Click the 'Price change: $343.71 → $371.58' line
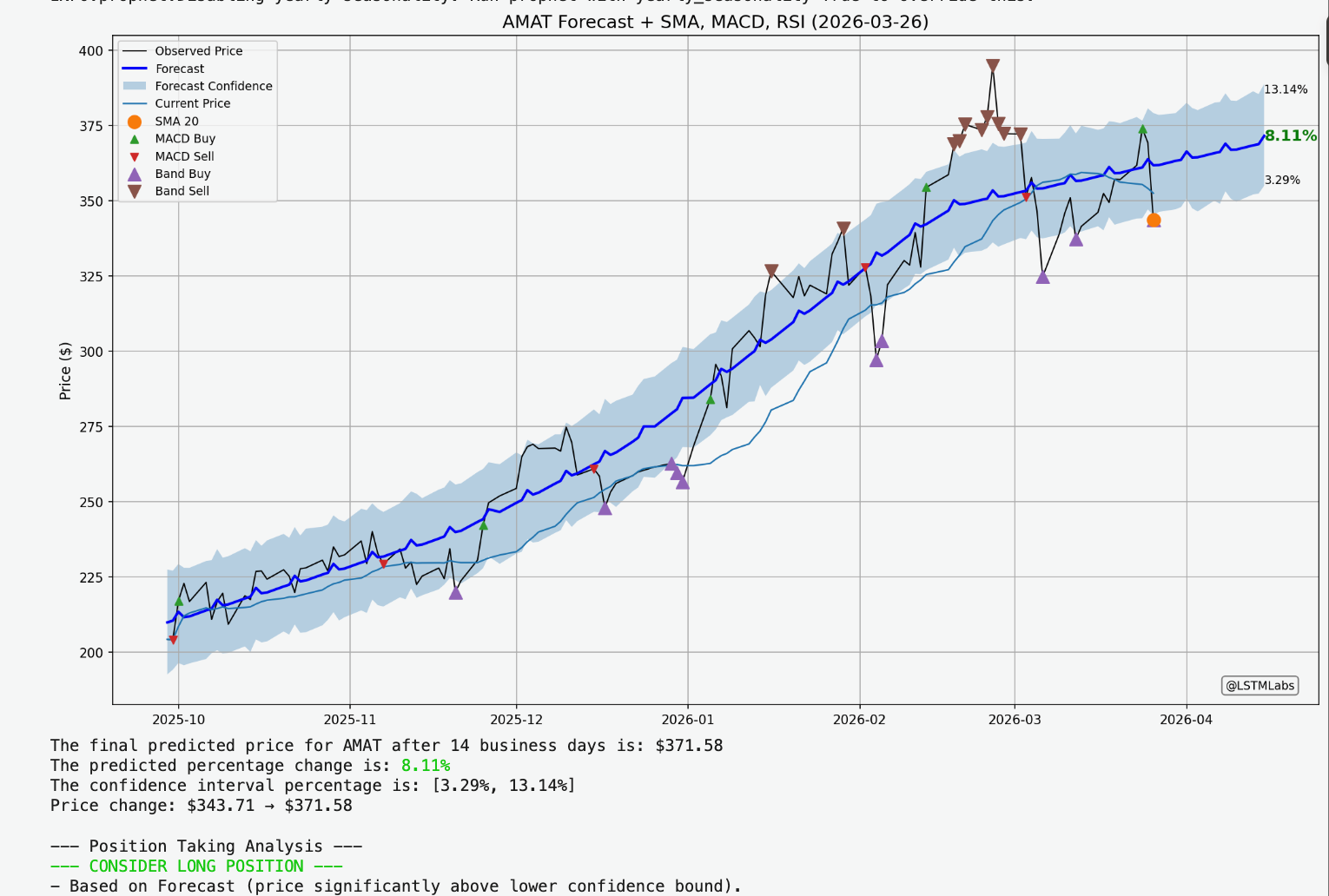The height and width of the screenshot is (896, 1329). coord(202,806)
